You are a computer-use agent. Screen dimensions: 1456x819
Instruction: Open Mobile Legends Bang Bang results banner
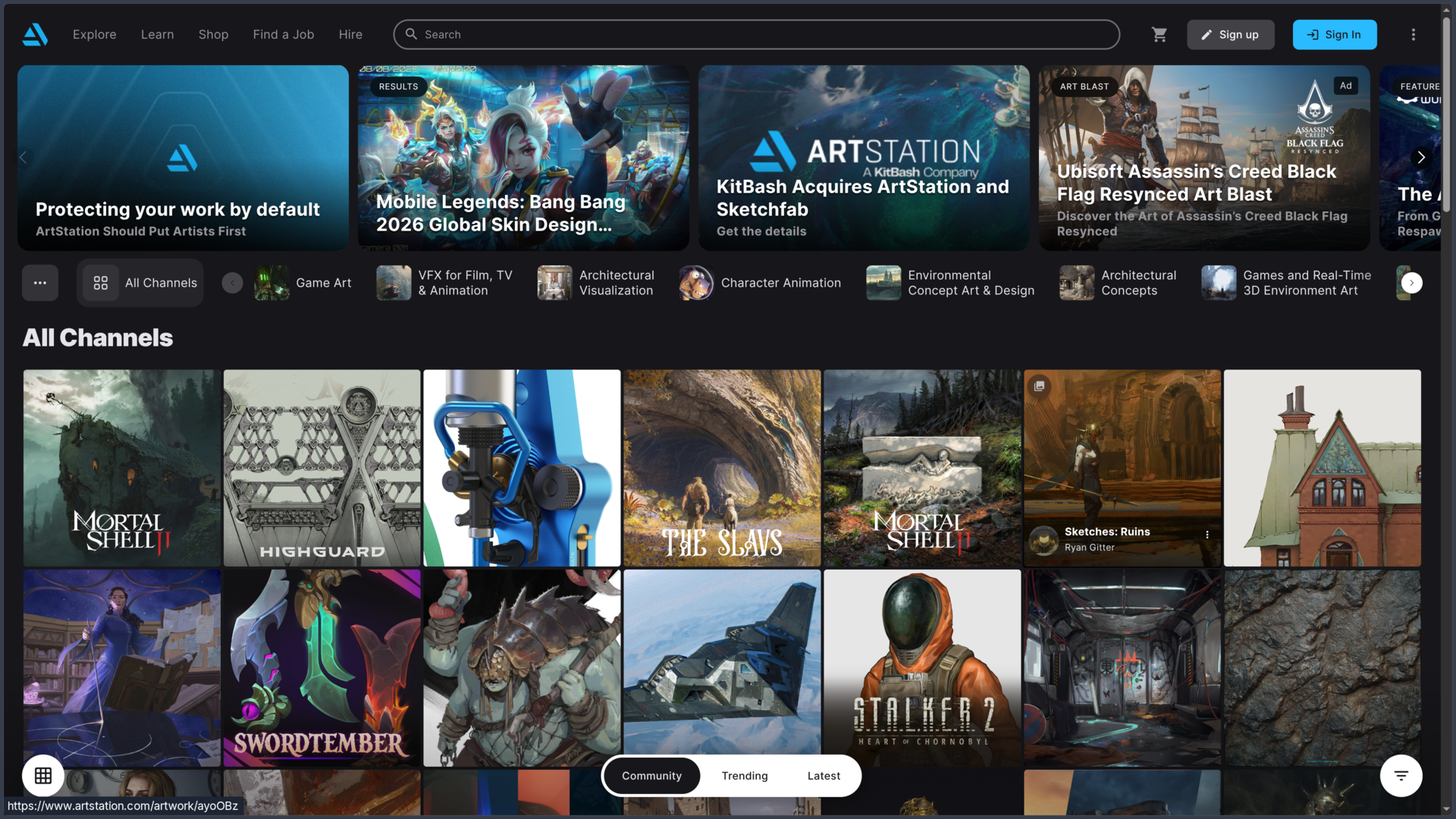point(523,158)
